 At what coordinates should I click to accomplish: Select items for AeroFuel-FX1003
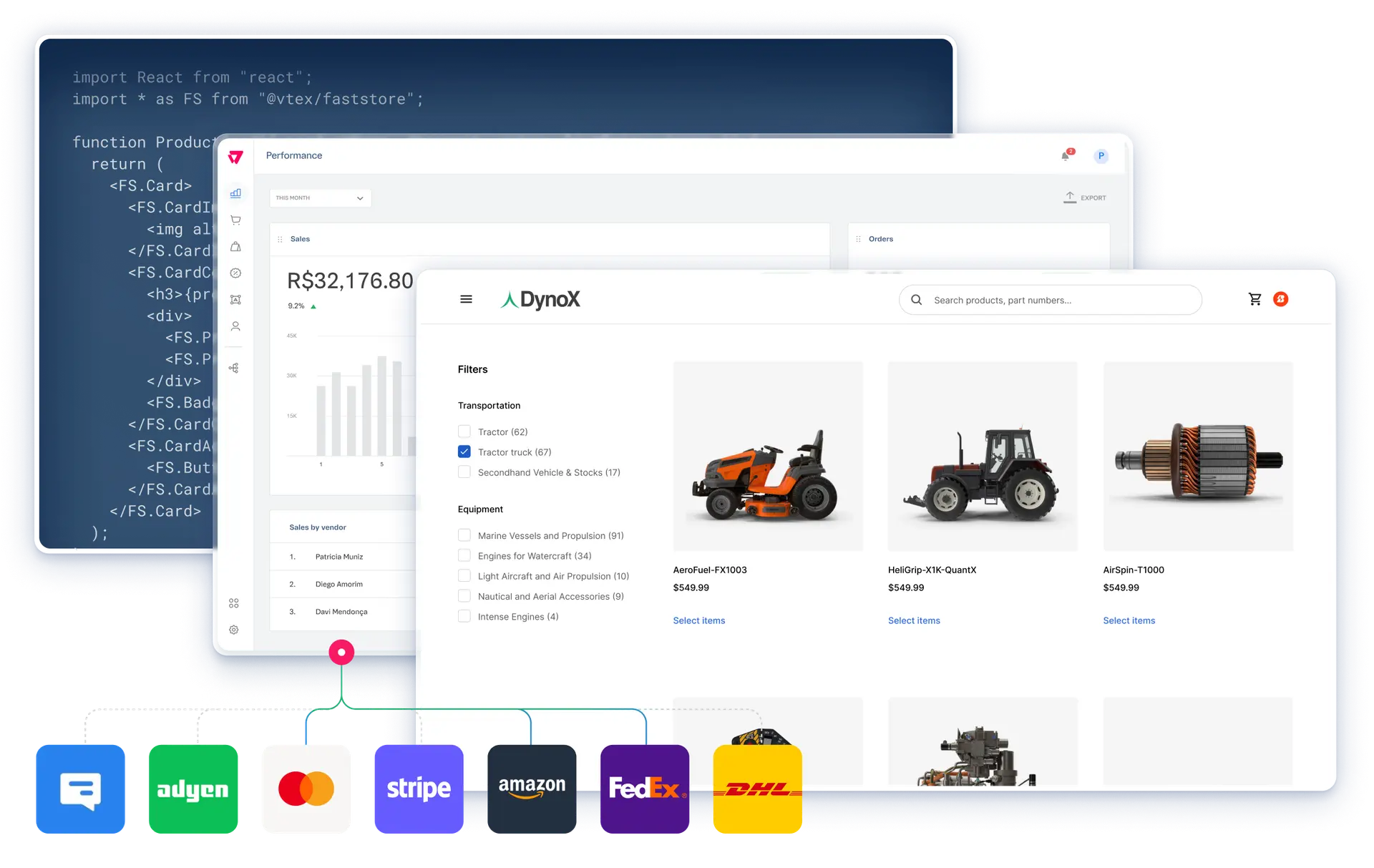point(698,620)
